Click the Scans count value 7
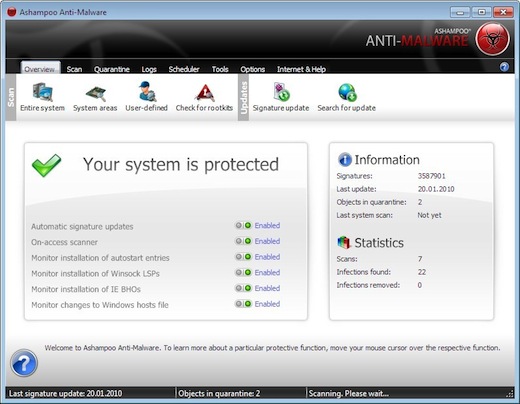This screenshot has width=520, height=404. [x=420, y=259]
